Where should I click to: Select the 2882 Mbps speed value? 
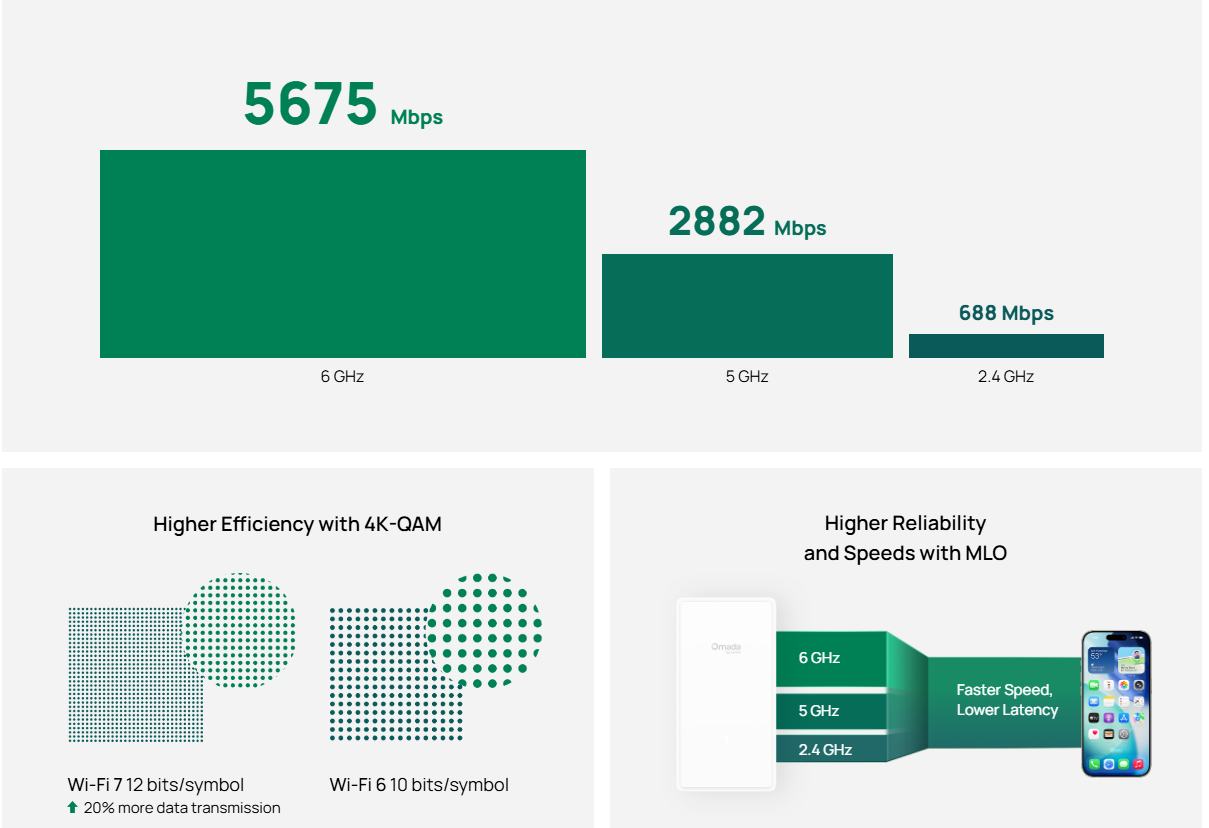tap(747, 222)
